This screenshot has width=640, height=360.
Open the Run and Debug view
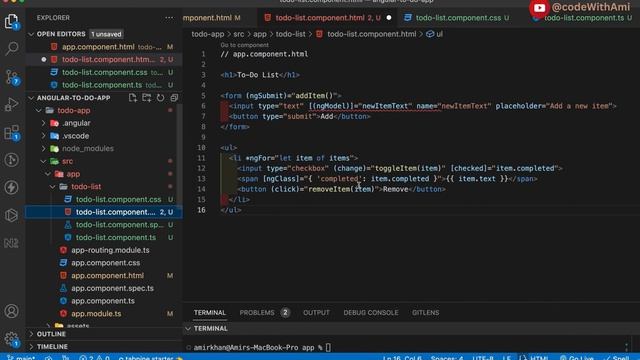[11, 104]
